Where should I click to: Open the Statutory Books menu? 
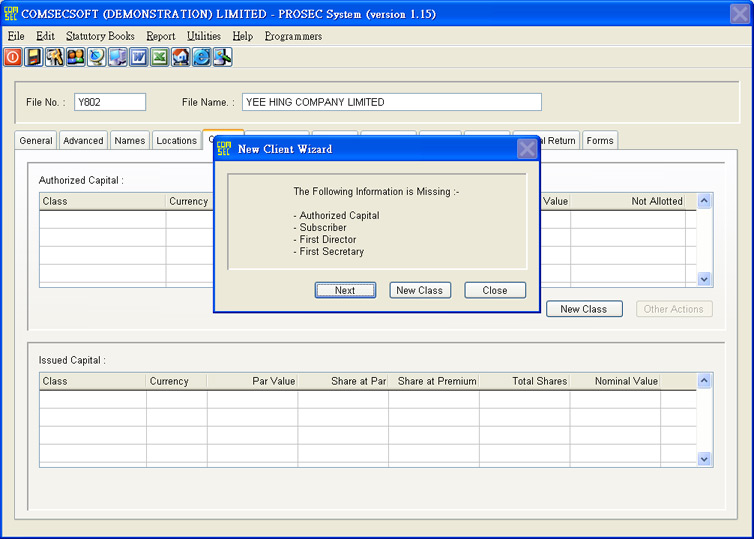100,36
